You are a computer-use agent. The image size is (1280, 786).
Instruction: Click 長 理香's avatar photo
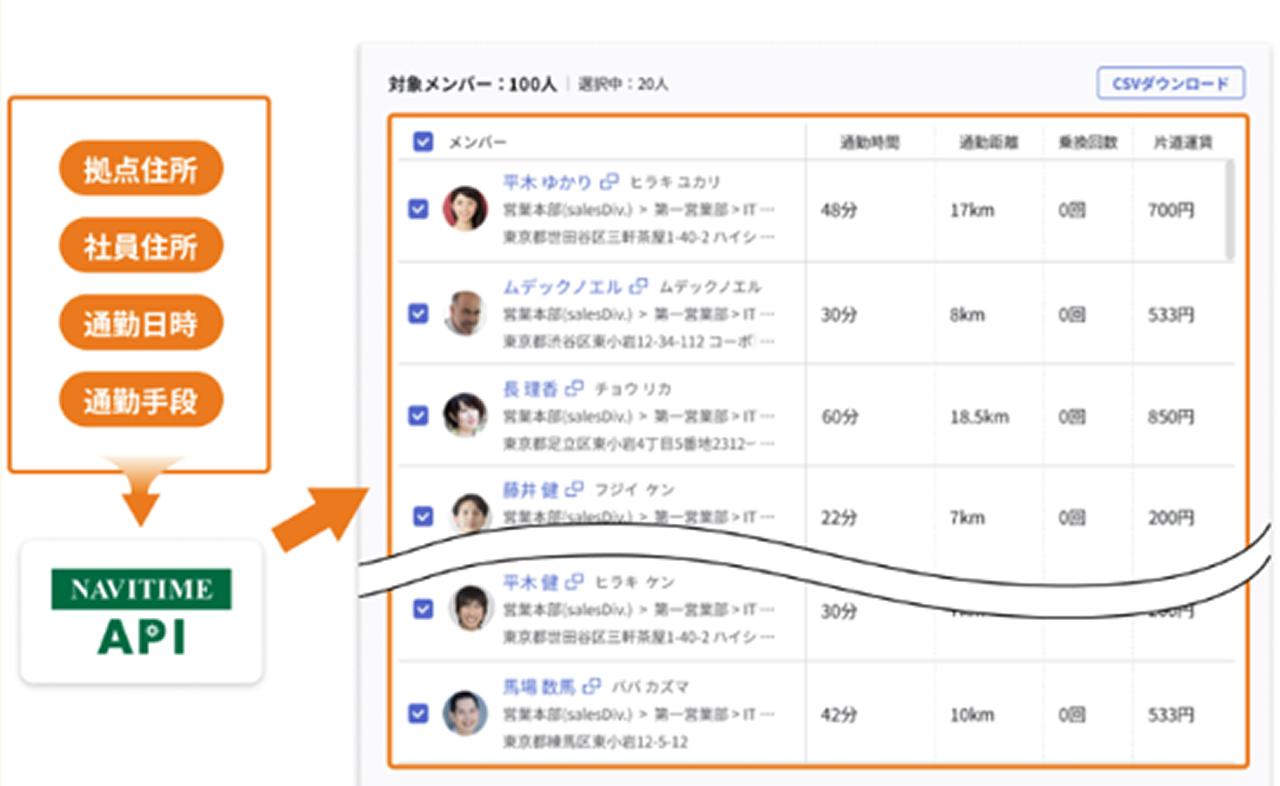coord(465,413)
